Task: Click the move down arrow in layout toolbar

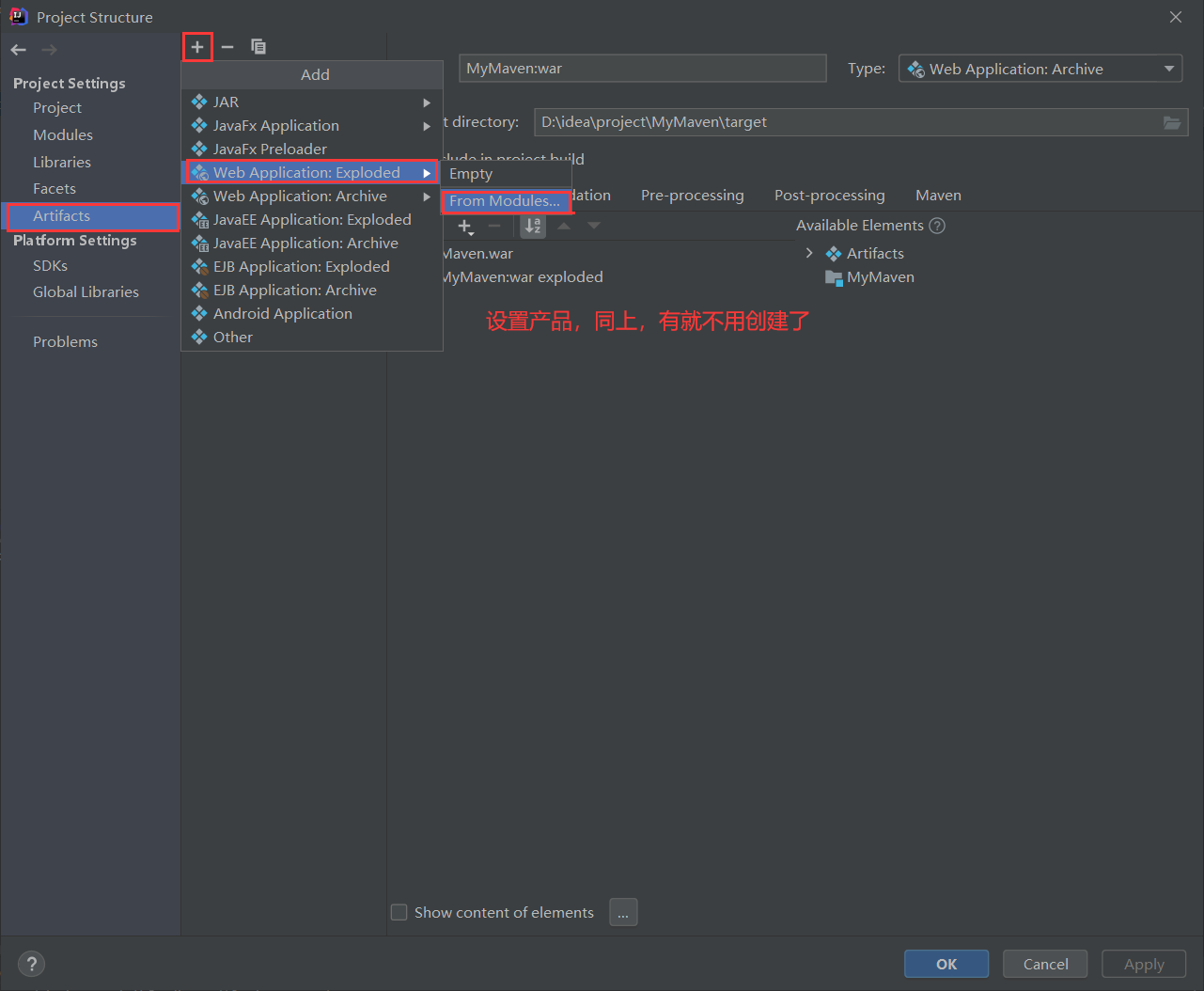Action: (594, 226)
